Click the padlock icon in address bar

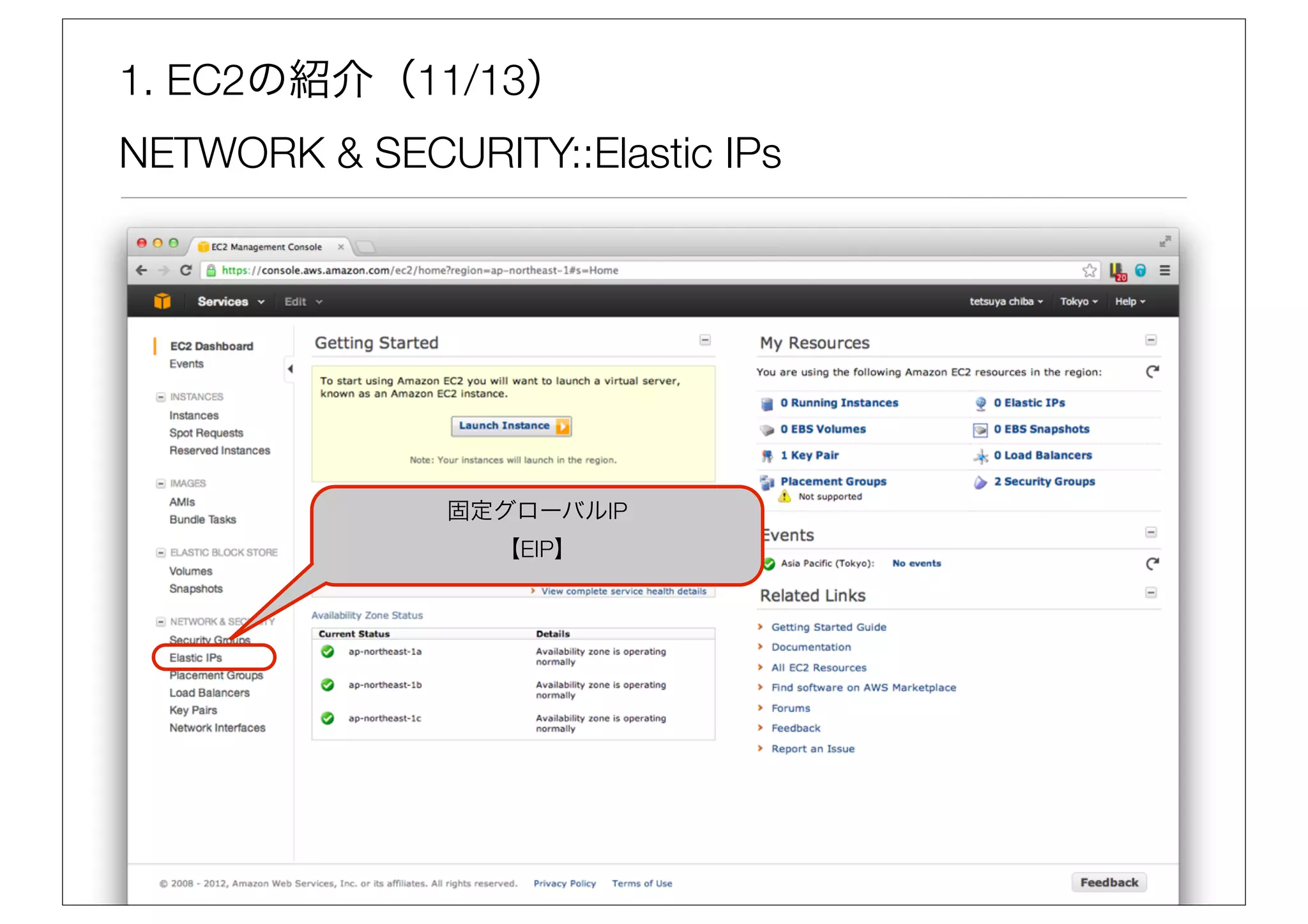pyautogui.click(x=211, y=270)
